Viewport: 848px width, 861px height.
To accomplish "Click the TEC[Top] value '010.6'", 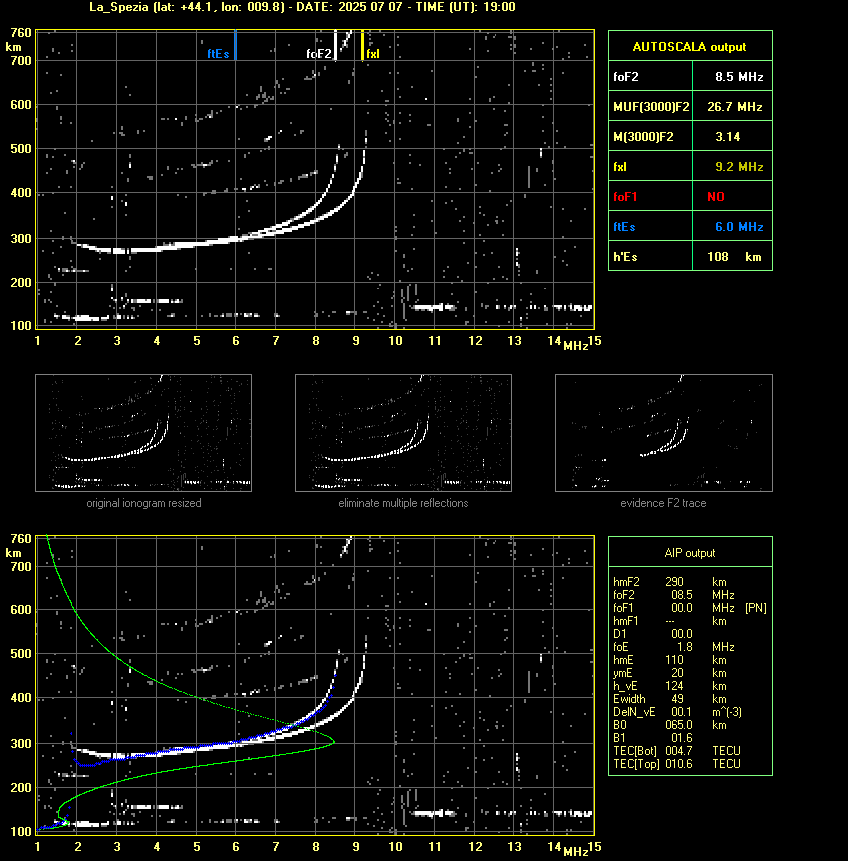I will pyautogui.click(x=678, y=764).
